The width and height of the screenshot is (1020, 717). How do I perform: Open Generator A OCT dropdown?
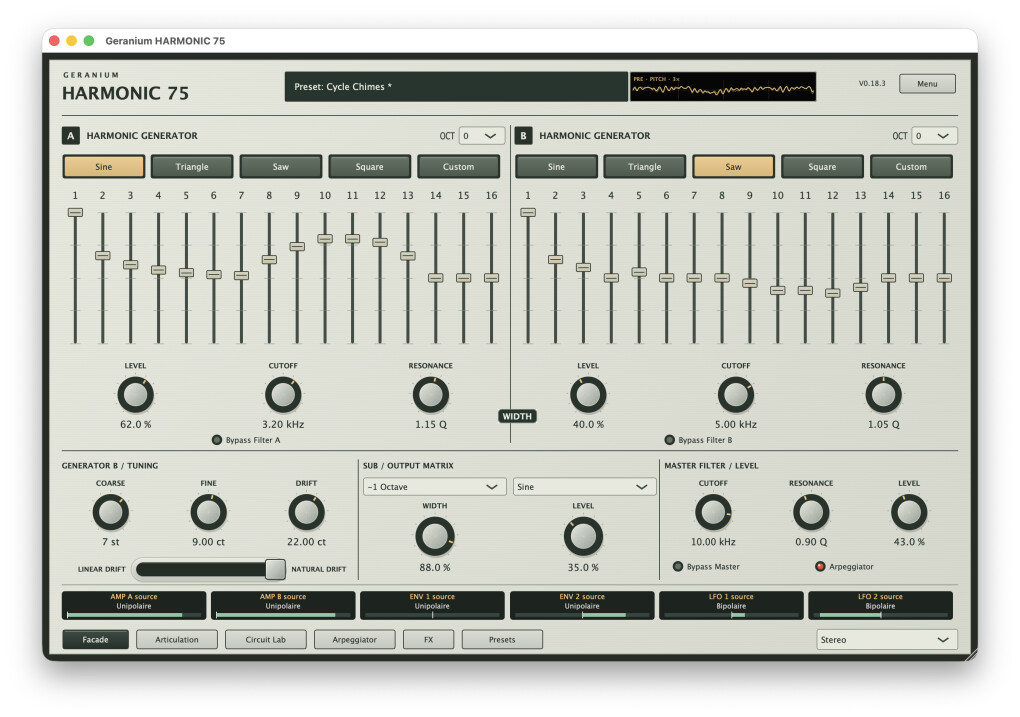(481, 135)
